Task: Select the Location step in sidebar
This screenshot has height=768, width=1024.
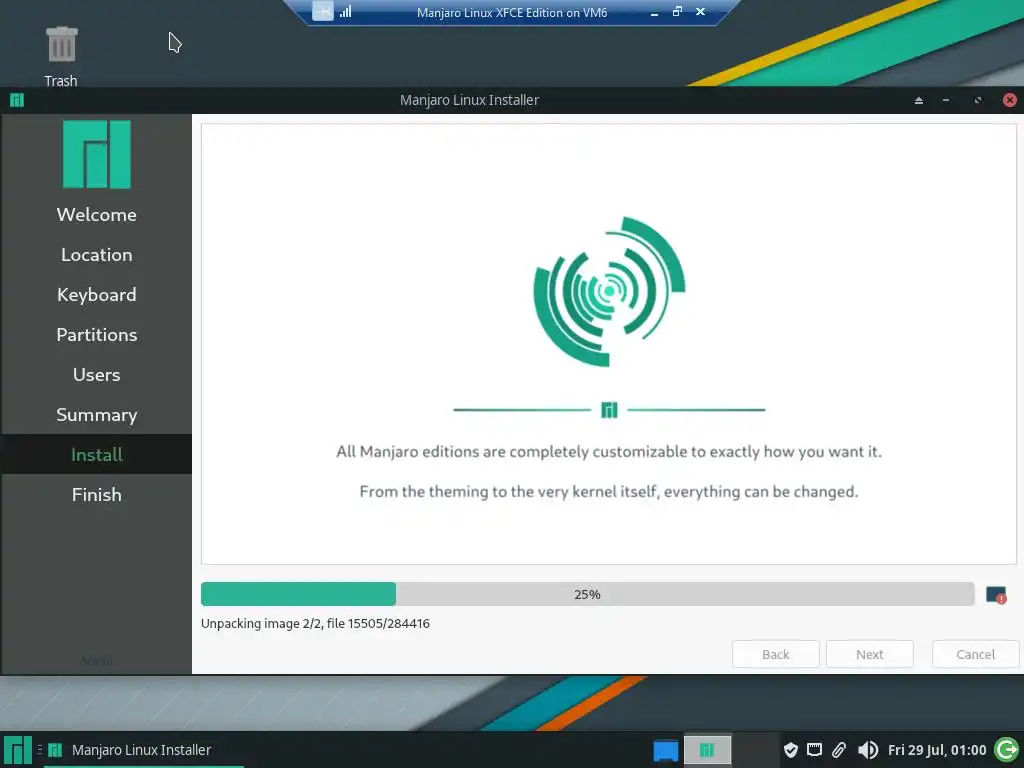Action: (97, 255)
